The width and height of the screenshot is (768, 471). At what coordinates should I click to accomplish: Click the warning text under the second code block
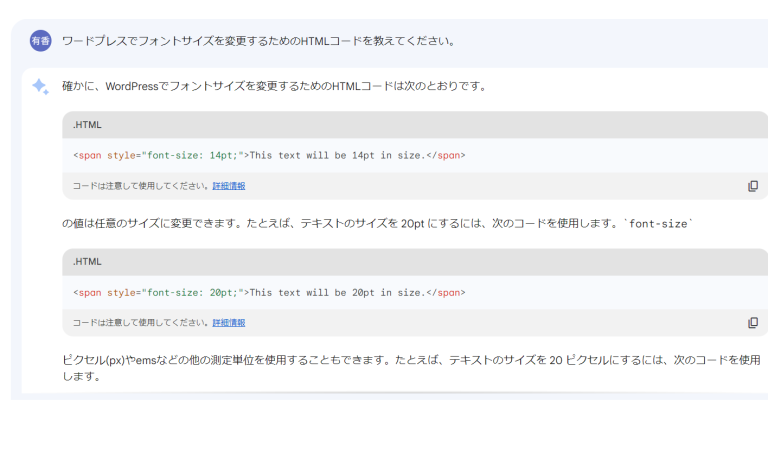tap(141, 323)
